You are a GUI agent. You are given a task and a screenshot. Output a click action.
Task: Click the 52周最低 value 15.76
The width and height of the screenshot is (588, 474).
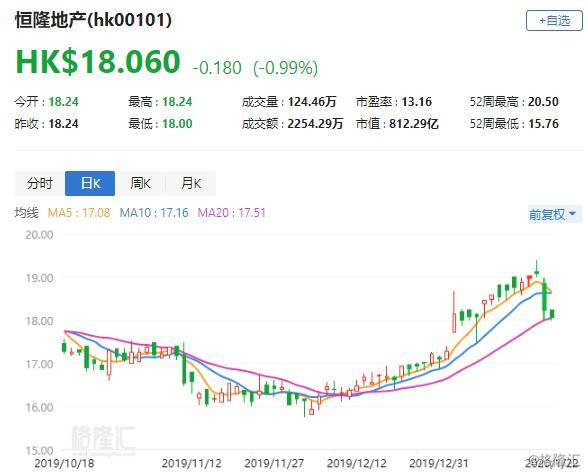click(x=543, y=123)
